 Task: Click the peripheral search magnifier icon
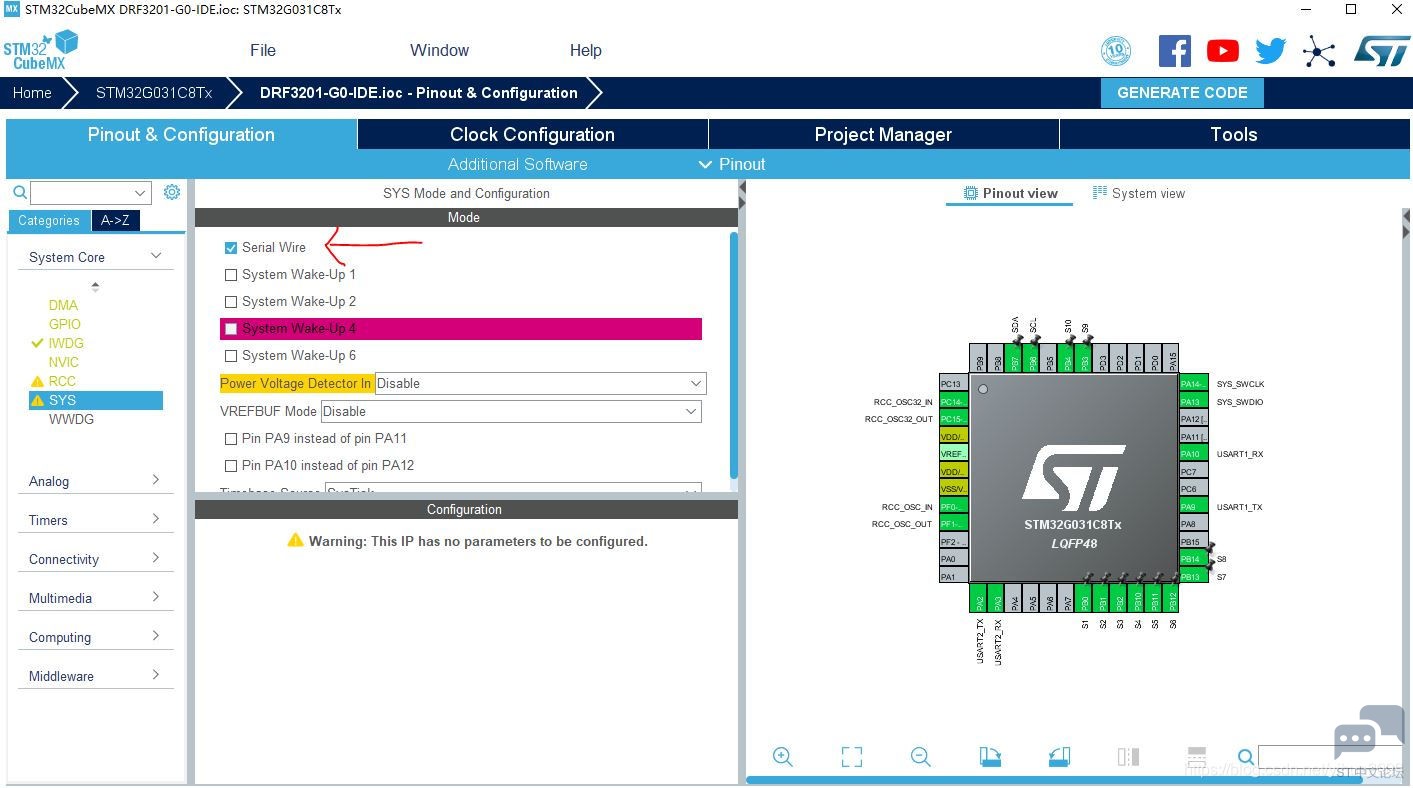click(19, 192)
